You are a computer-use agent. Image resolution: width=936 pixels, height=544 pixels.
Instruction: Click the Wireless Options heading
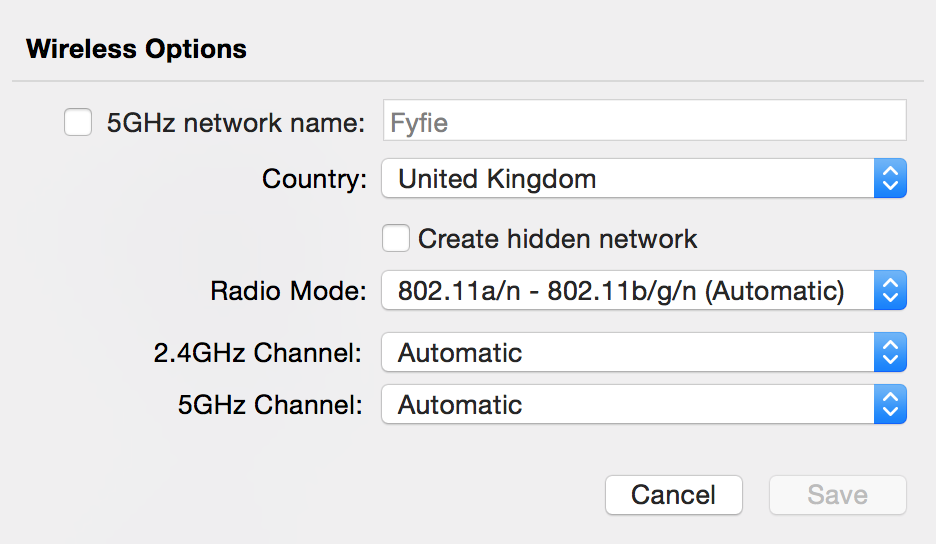point(136,48)
